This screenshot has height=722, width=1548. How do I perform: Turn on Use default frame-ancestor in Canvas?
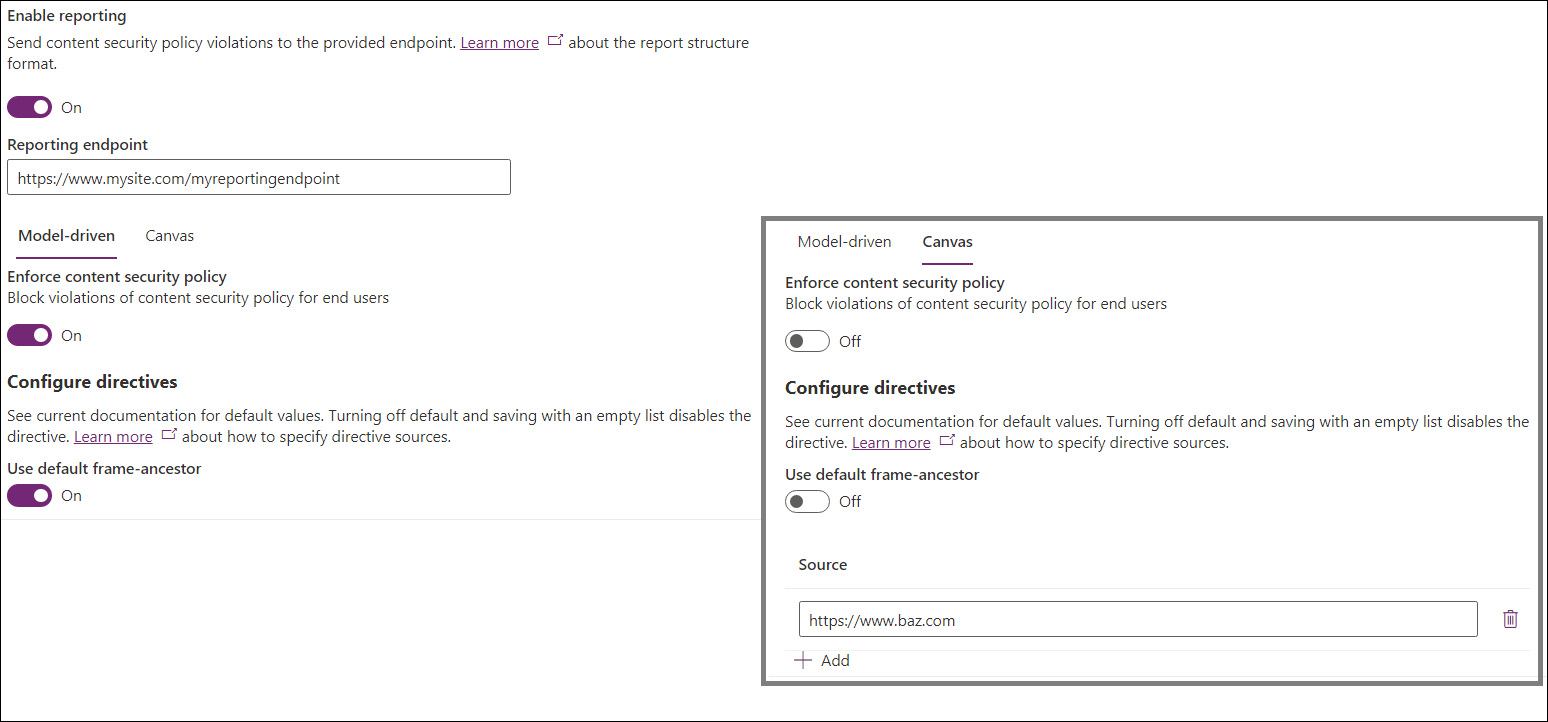(807, 501)
